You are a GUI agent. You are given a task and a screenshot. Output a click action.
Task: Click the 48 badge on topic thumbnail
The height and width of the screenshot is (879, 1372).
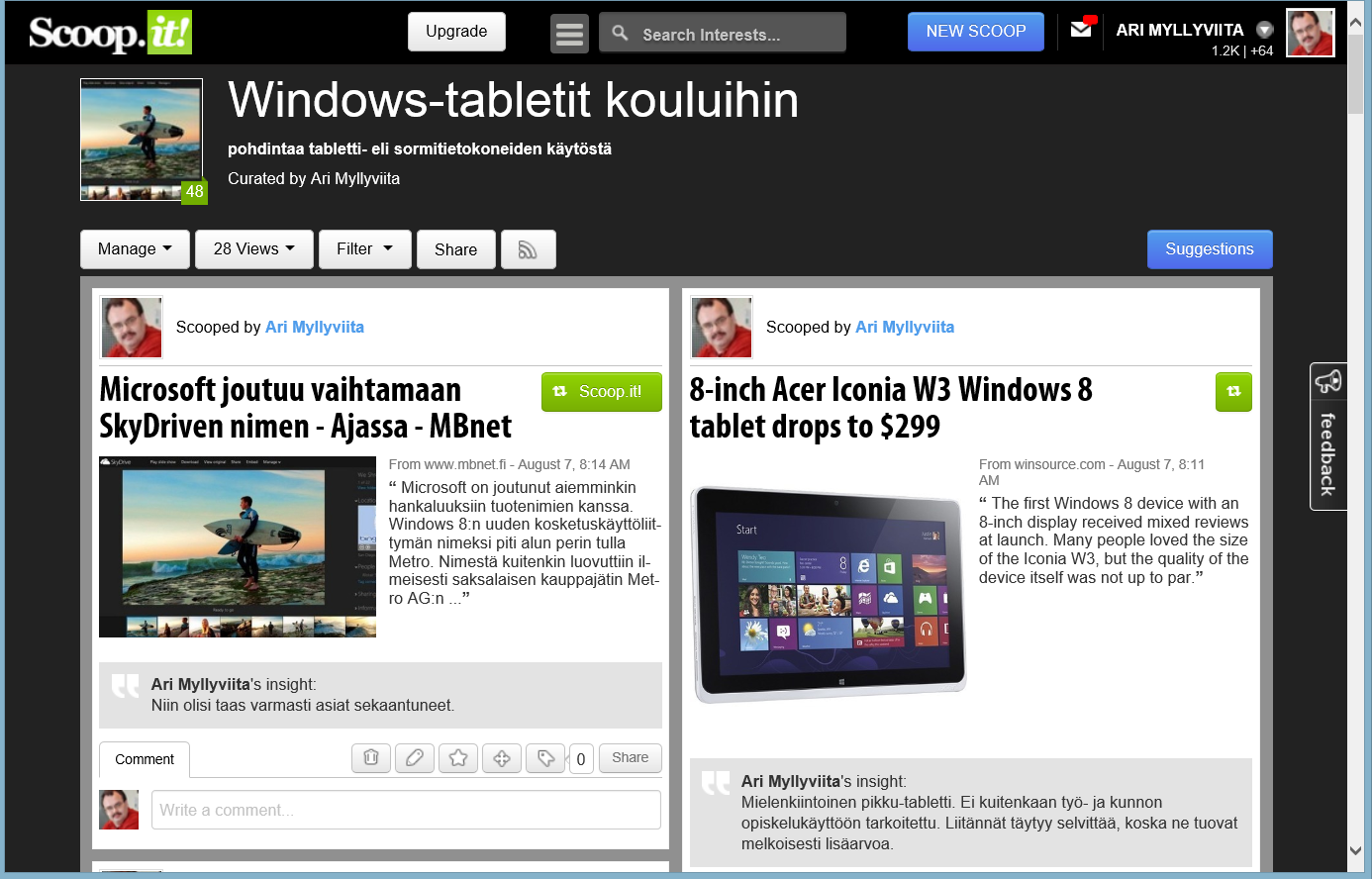coord(194,191)
